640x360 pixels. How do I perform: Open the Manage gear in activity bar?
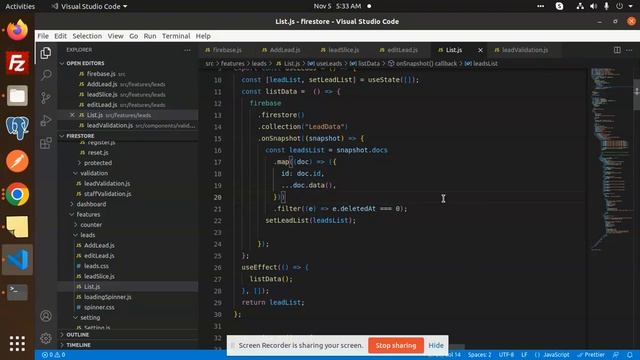click(46, 338)
